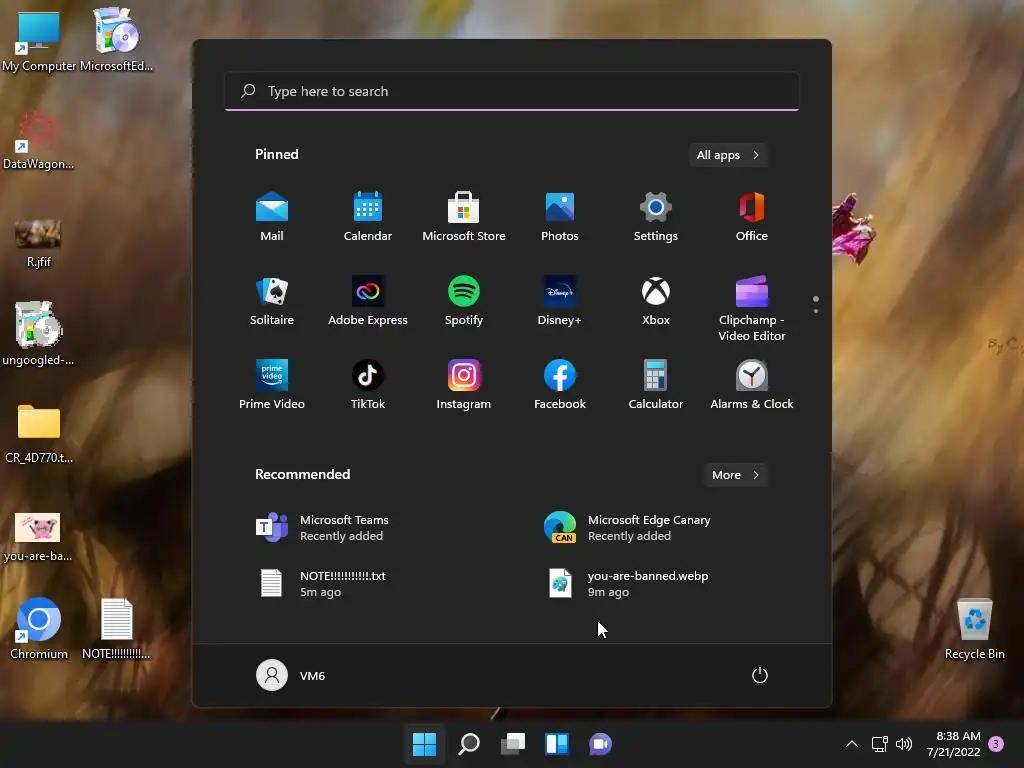Open the Xbox app
The height and width of the screenshot is (768, 1024).
[656, 301]
